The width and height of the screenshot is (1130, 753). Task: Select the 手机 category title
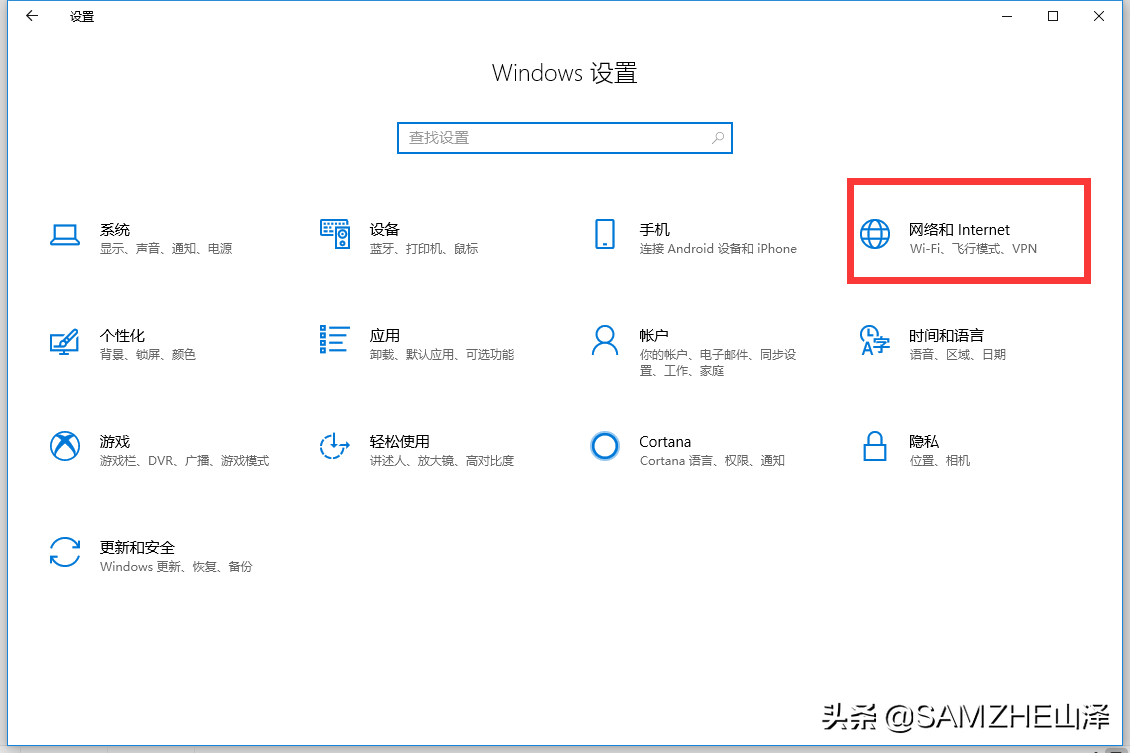pyautogui.click(x=654, y=229)
